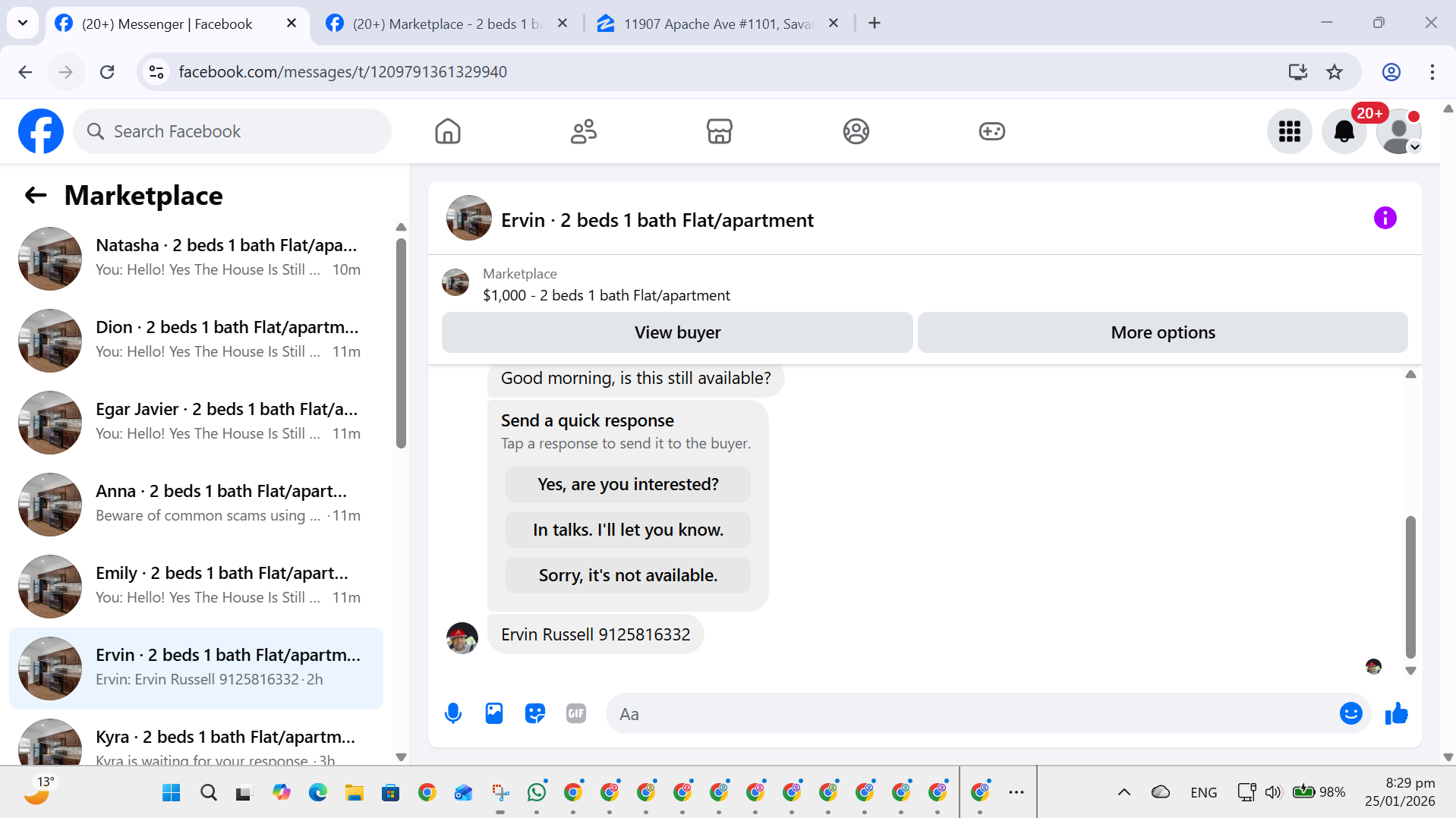Click the conversation list scrollbar thumb
This screenshot has height=818, width=1456.
(x=401, y=343)
